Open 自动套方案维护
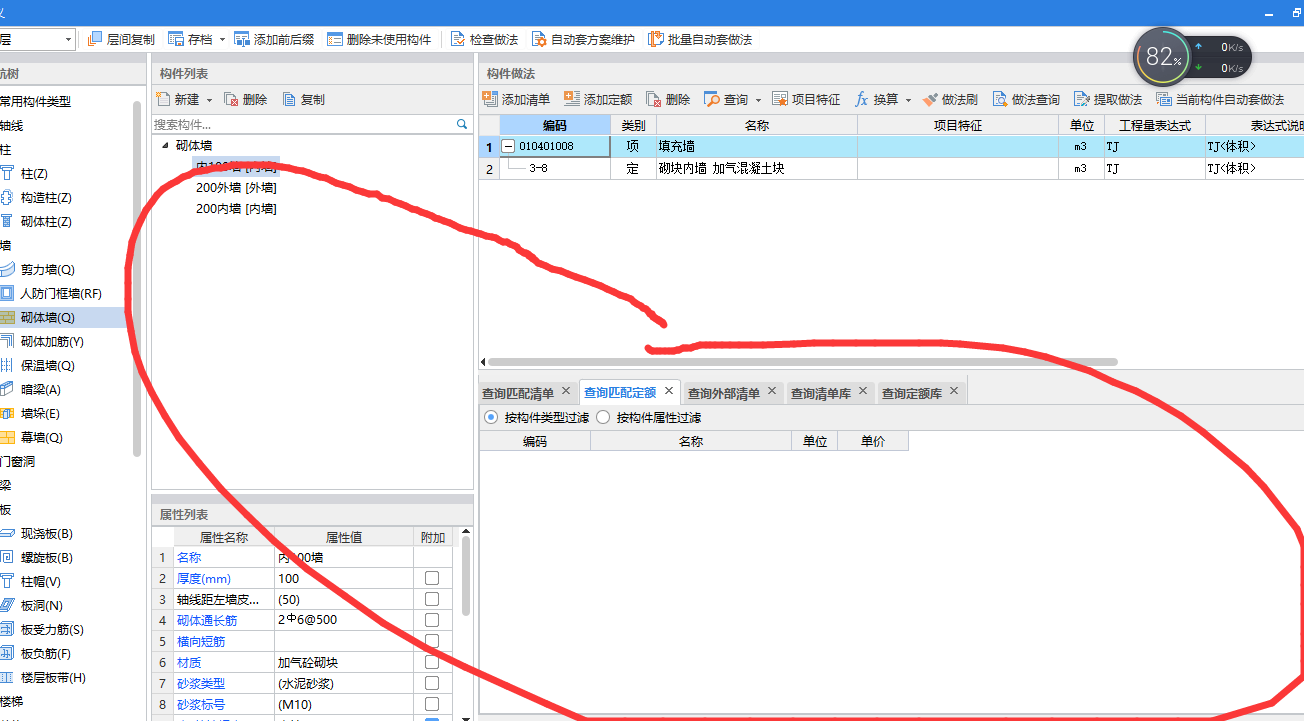Screen dimensions: 1304x721 pyautogui.click(x=583, y=39)
